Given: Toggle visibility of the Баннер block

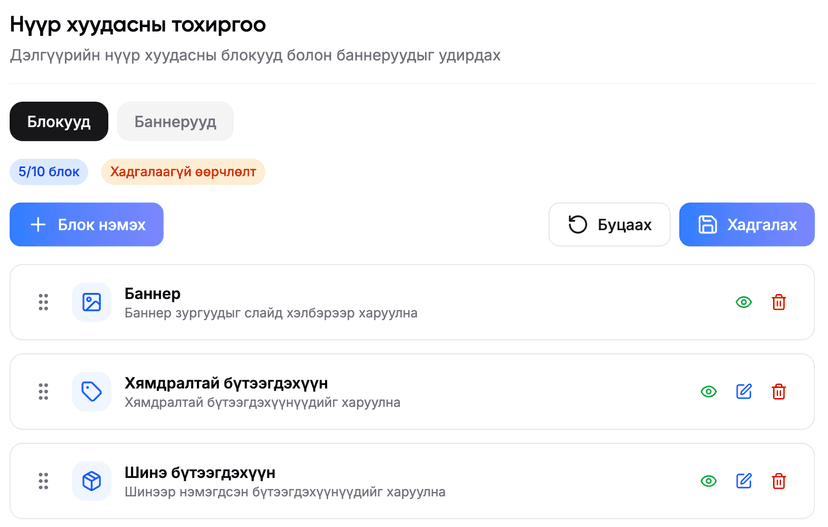Looking at the screenshot, I should click(744, 302).
